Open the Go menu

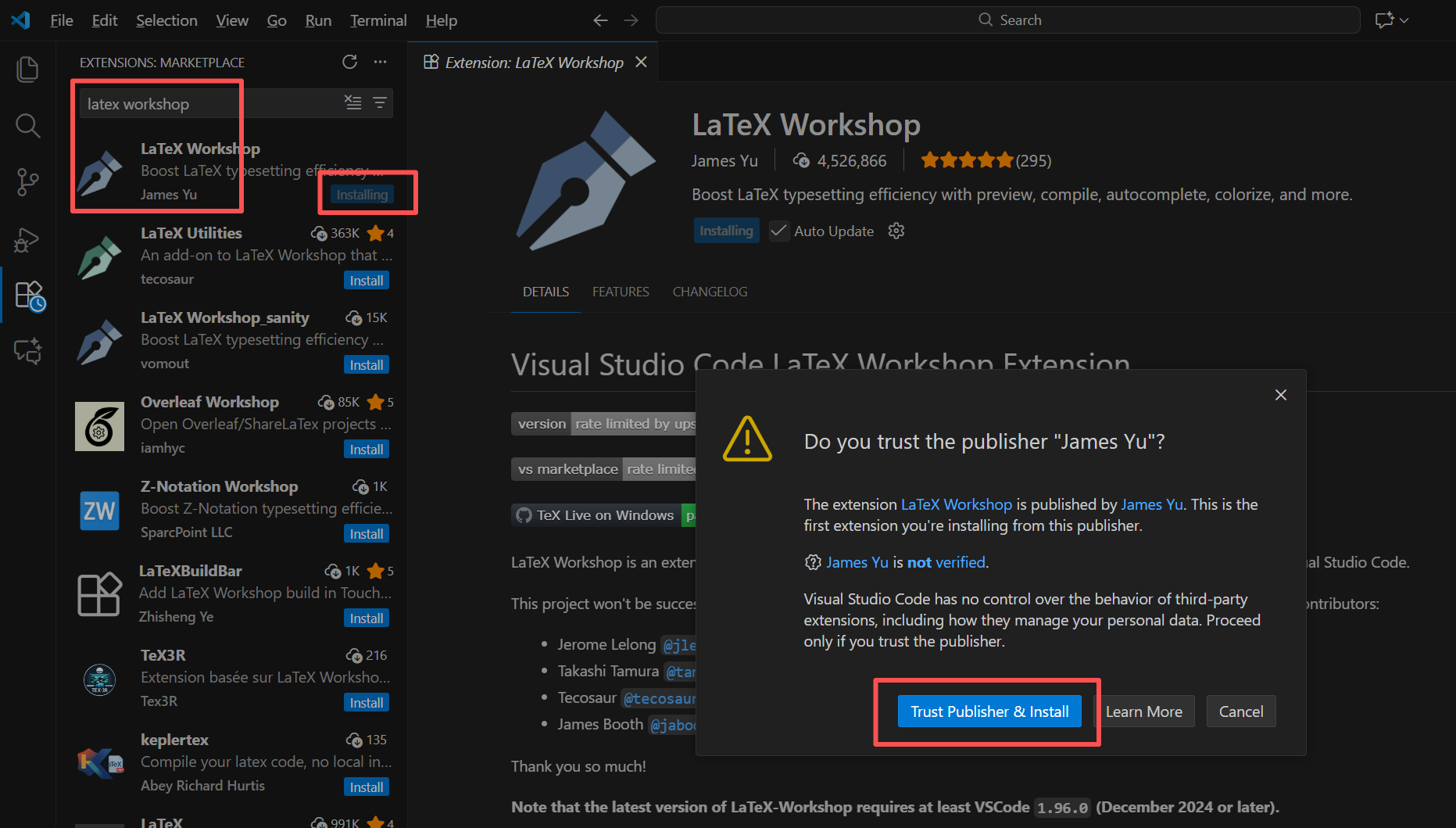tap(277, 20)
